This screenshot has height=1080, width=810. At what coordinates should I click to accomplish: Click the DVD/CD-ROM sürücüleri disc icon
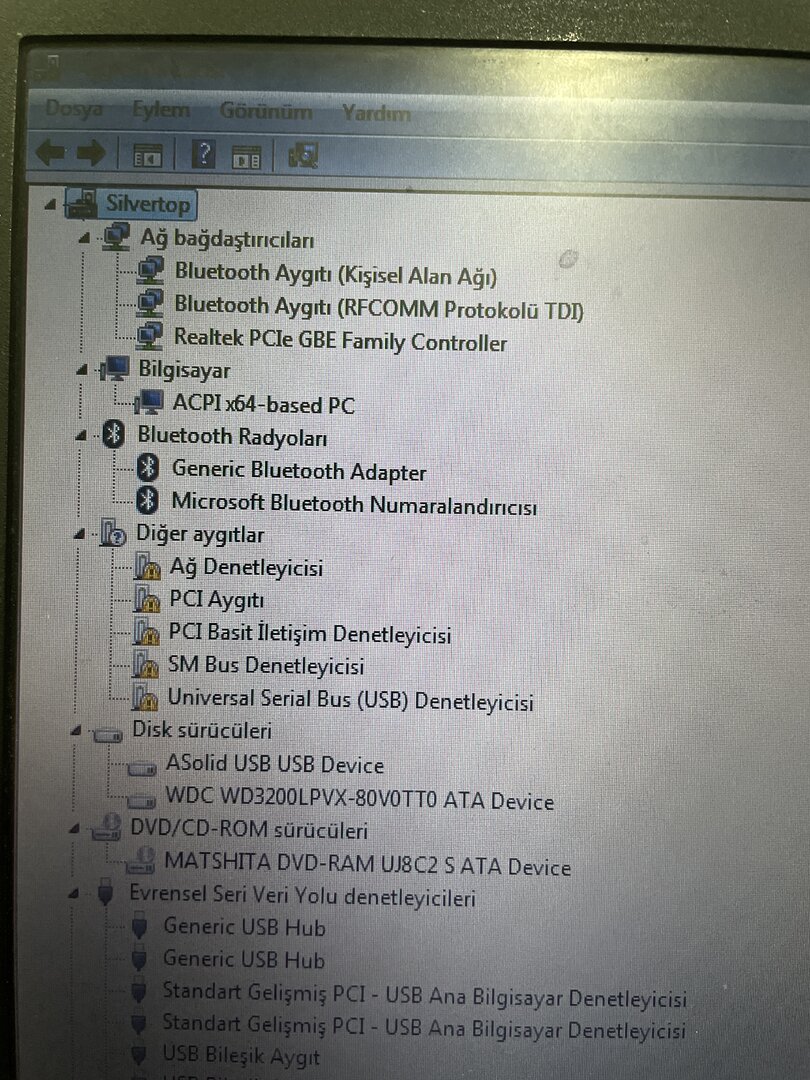click(x=106, y=828)
